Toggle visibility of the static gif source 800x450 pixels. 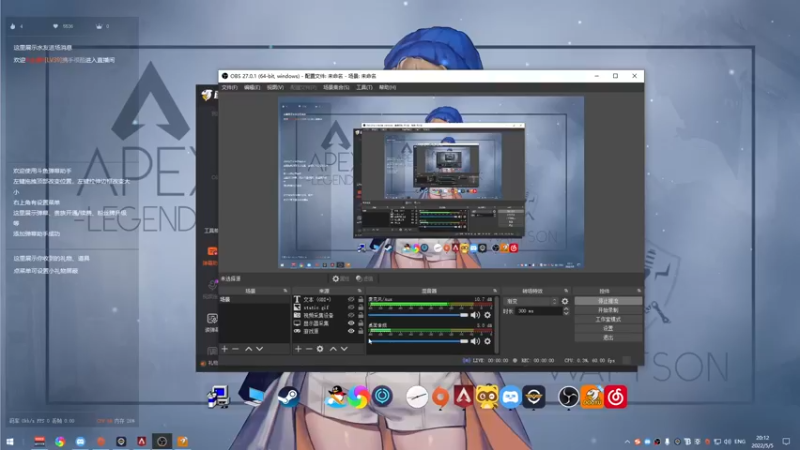point(351,307)
